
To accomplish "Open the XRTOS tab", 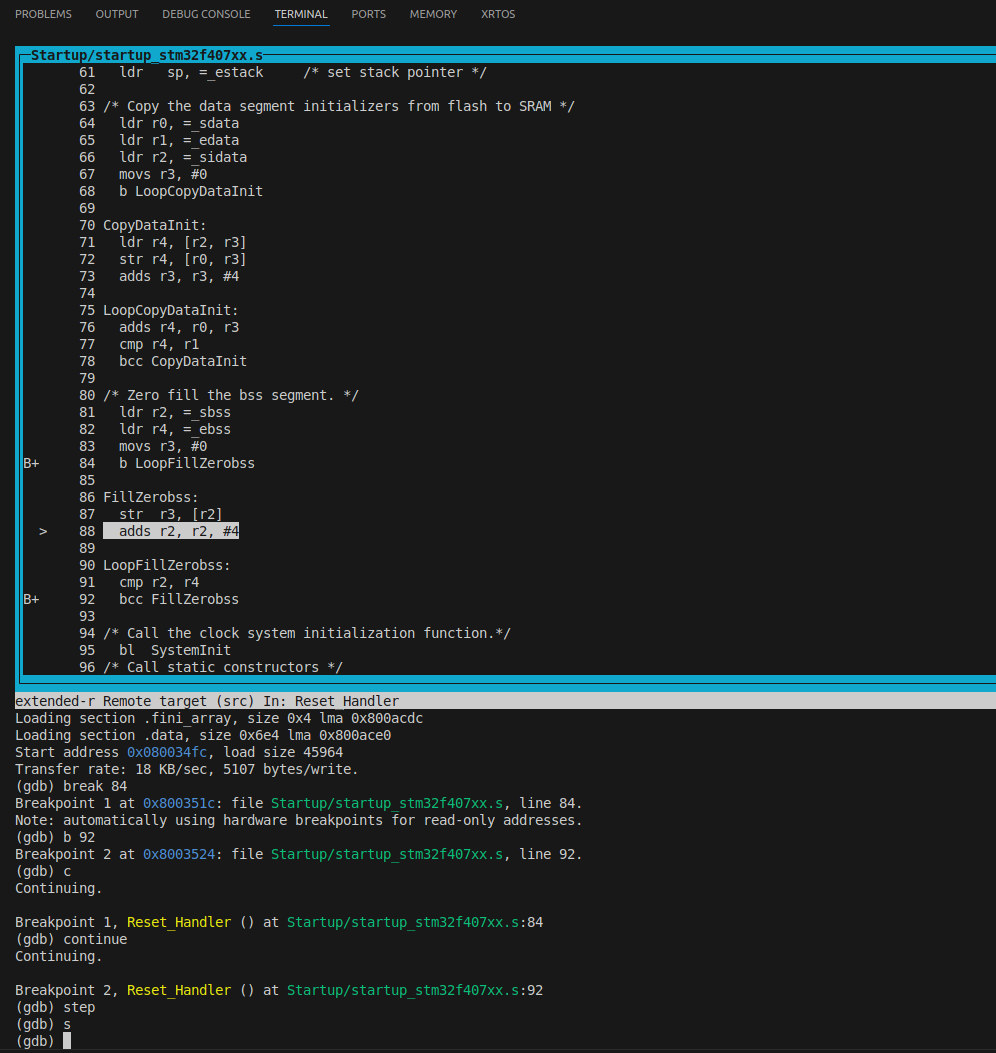I will pyautogui.click(x=497, y=14).
